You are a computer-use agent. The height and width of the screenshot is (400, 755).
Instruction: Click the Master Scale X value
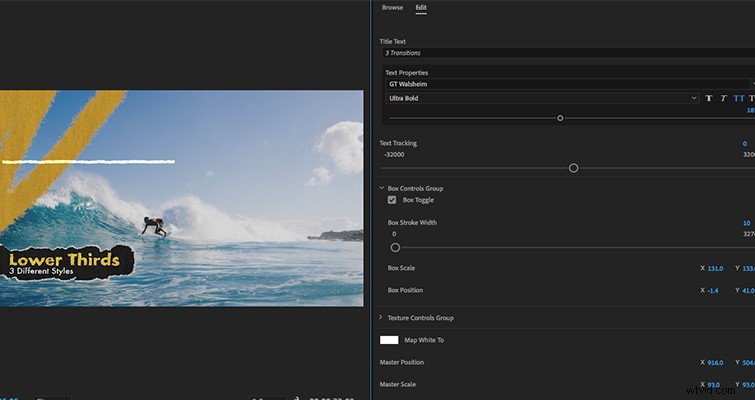[x=713, y=386]
